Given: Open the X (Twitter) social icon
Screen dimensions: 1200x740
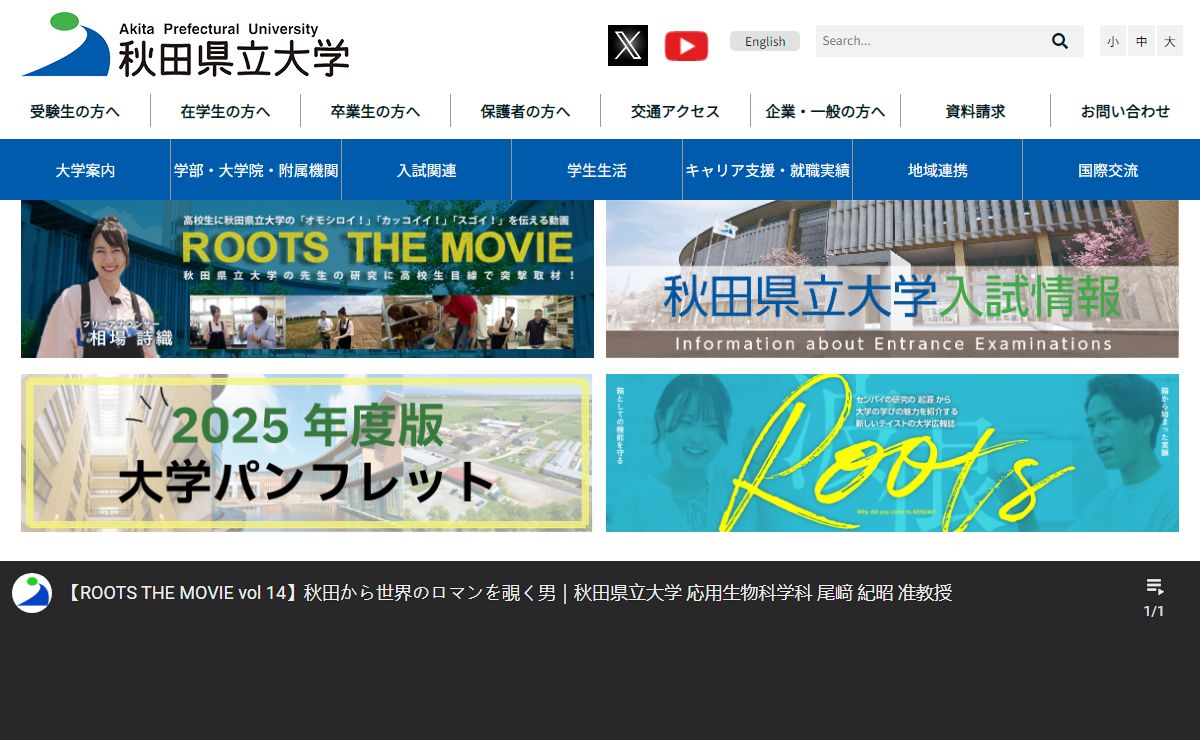Looking at the screenshot, I should click(628, 45).
